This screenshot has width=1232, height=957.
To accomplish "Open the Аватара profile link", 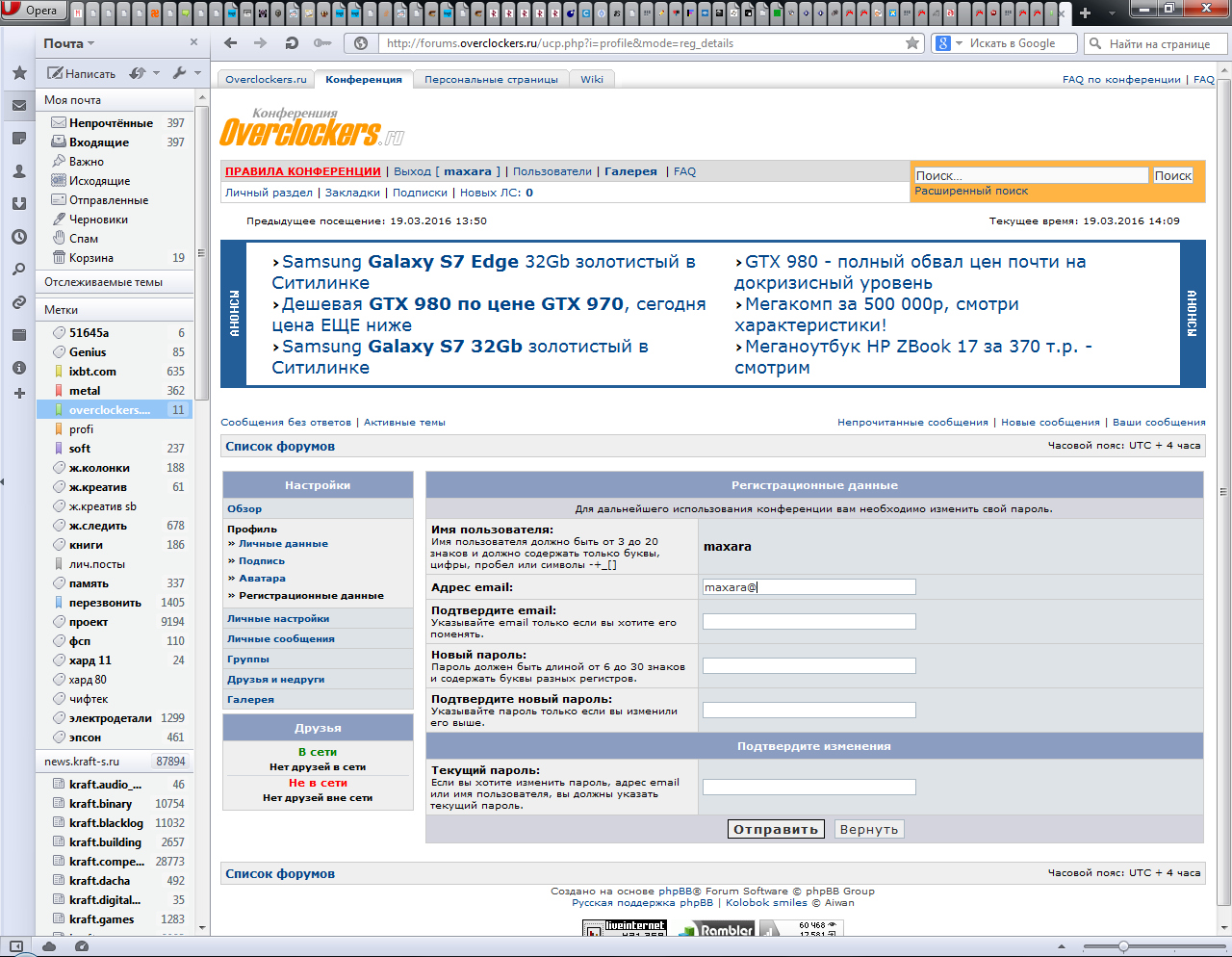I will (x=262, y=579).
